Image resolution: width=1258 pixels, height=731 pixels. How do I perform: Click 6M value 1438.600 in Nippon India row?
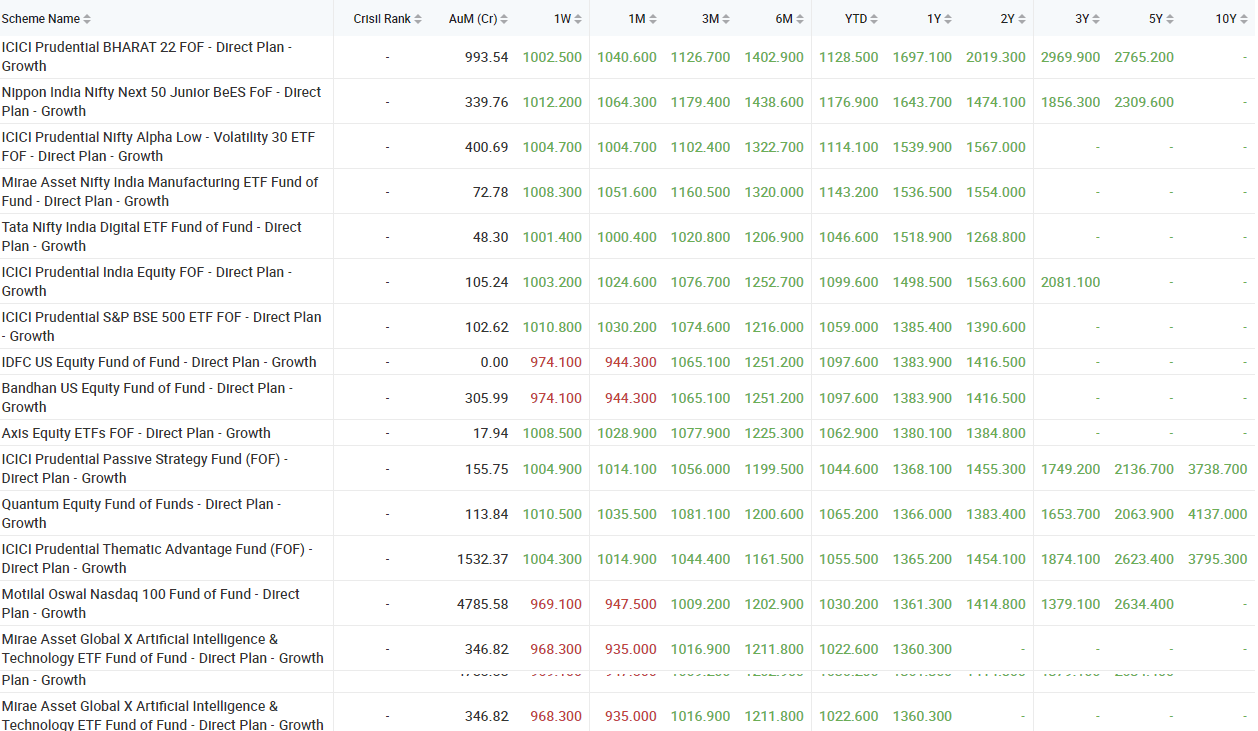774,102
